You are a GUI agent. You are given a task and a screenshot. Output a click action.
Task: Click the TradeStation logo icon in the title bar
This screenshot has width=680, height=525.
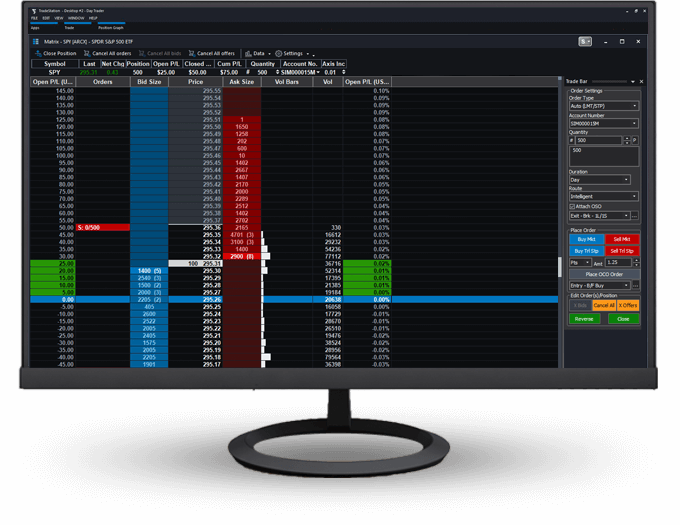pos(34,11)
